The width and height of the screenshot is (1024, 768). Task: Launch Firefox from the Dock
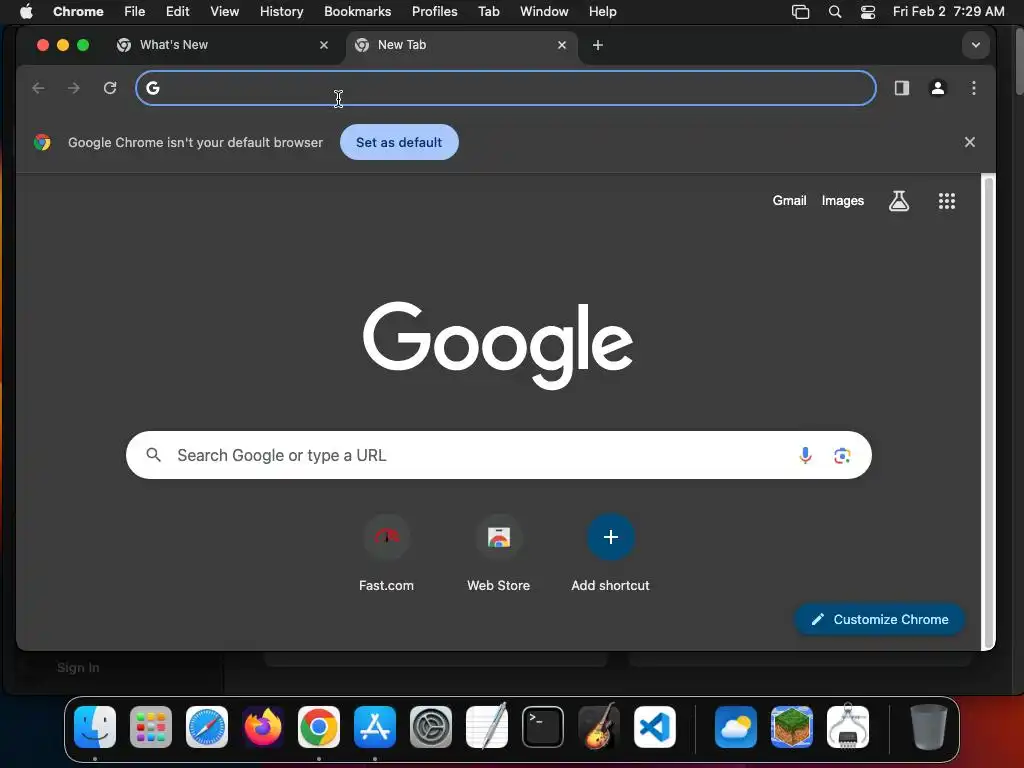click(x=263, y=727)
